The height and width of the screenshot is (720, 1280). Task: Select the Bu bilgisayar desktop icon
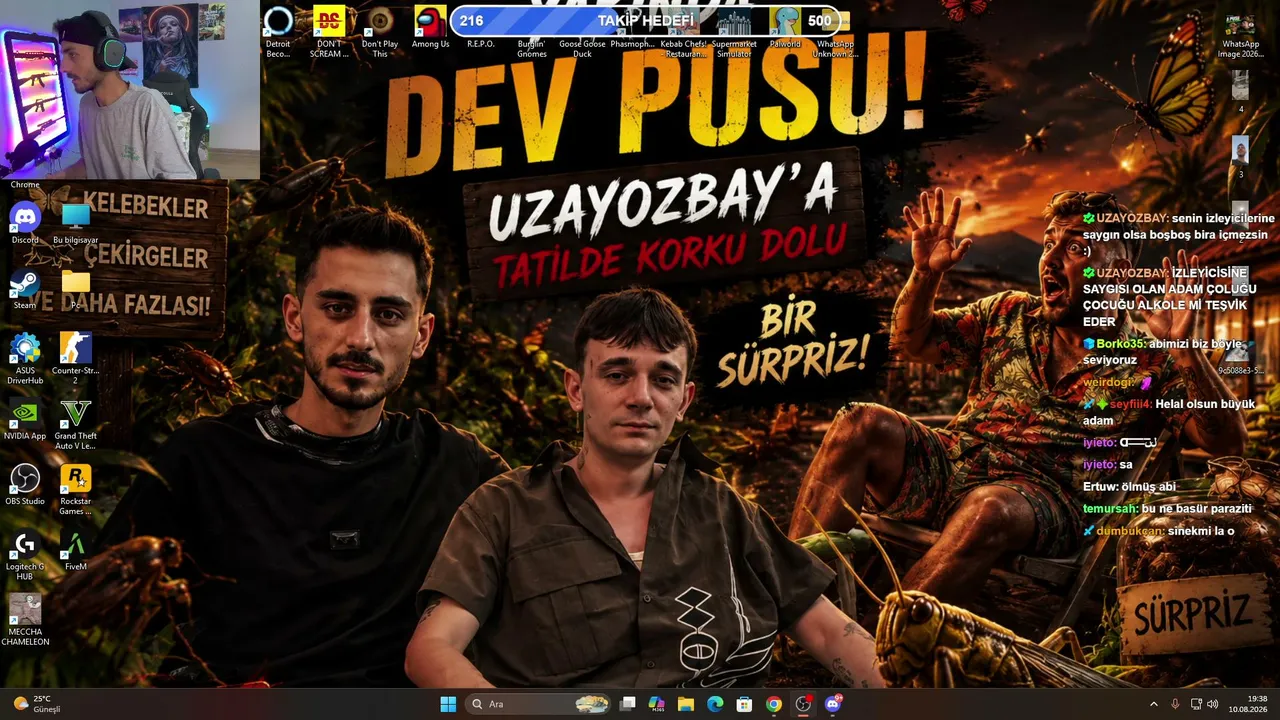pyautogui.click(x=75, y=222)
